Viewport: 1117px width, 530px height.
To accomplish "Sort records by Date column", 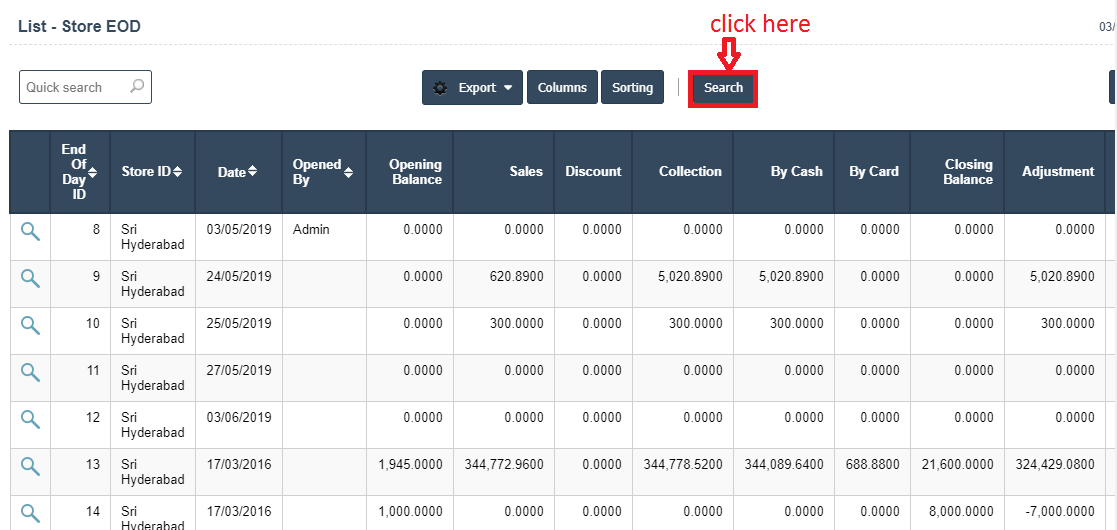I will pyautogui.click(x=237, y=172).
